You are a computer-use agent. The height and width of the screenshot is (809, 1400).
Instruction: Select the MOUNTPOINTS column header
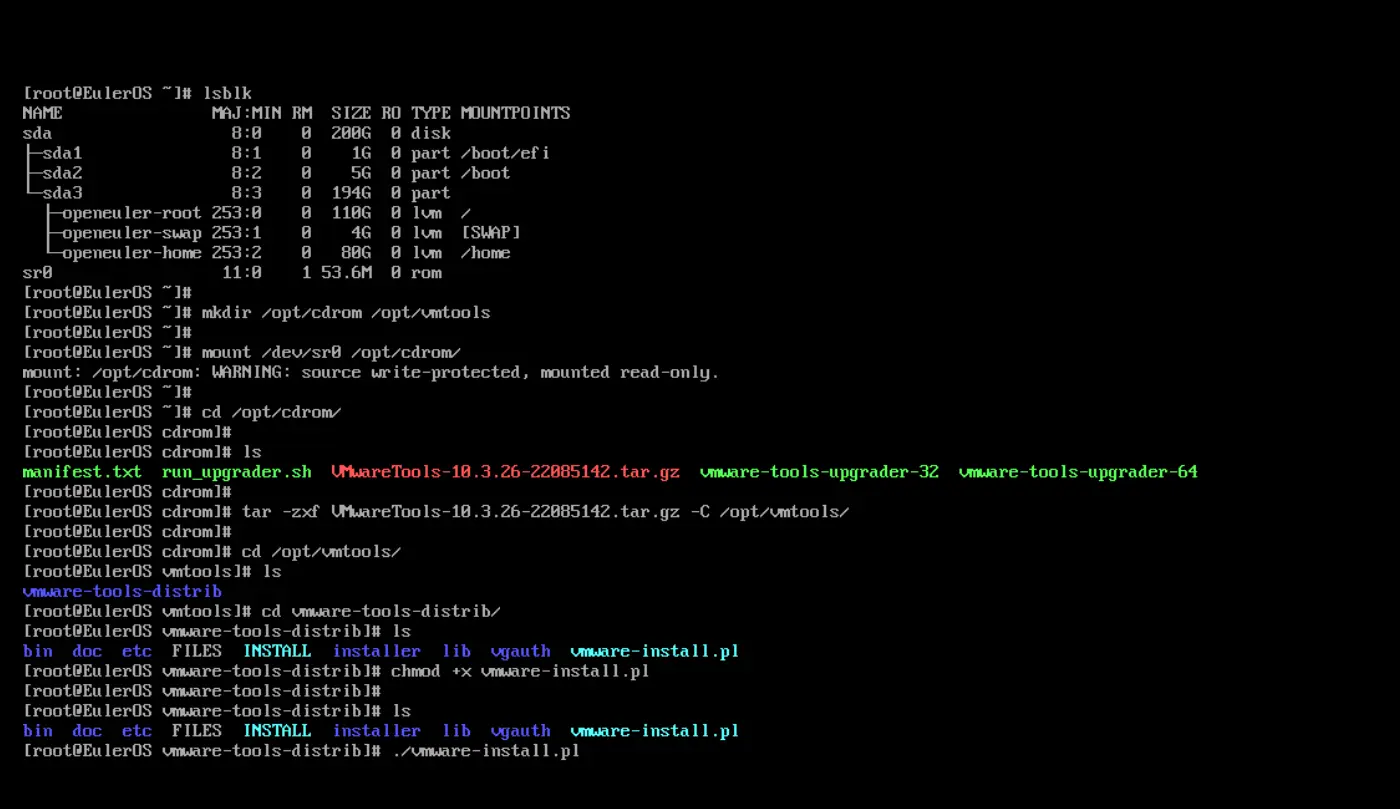515,113
